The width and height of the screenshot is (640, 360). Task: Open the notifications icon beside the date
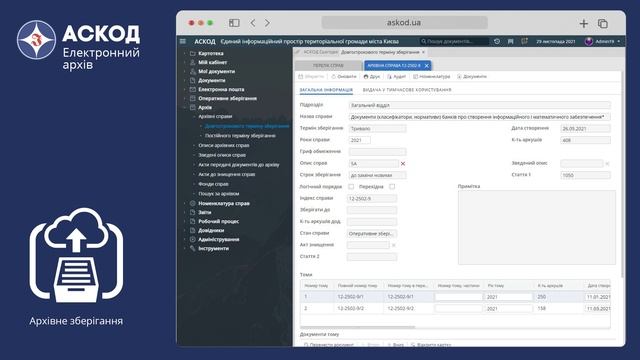[524, 41]
